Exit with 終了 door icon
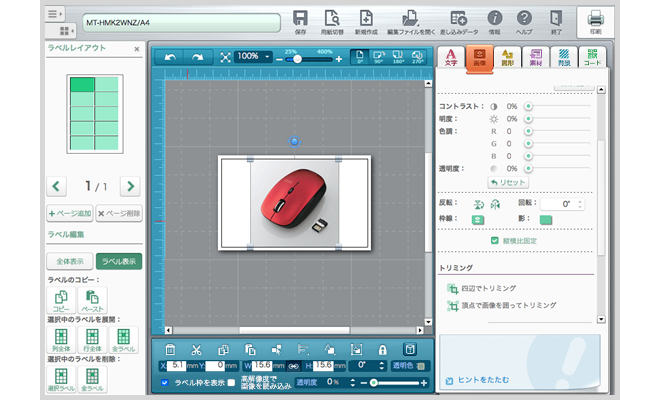This screenshot has height=400, width=660. (x=556, y=22)
